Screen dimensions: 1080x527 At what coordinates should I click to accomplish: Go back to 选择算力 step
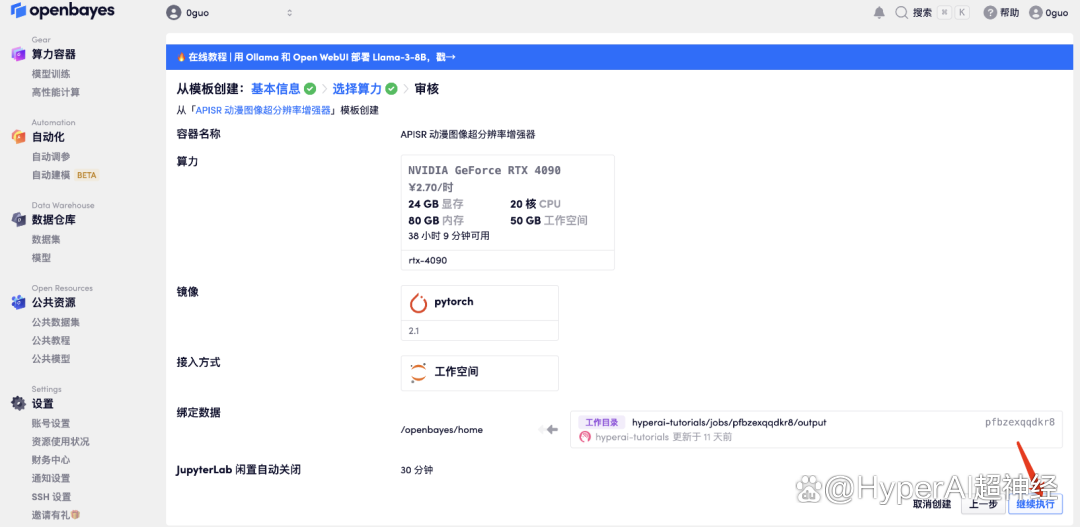point(357,89)
